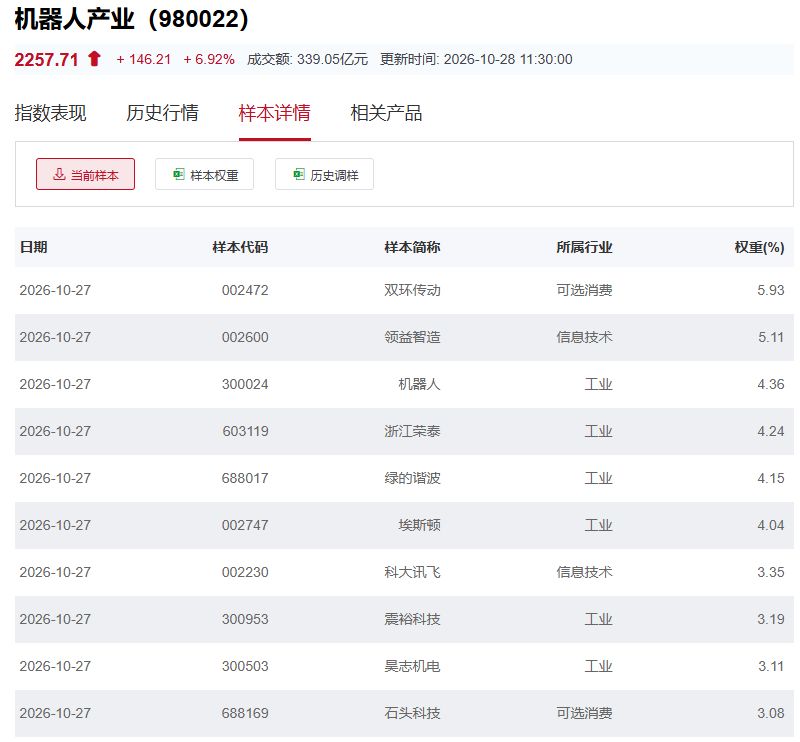The width and height of the screenshot is (800, 742).
Task: Click 信息技术 industry in the 科大讯飞 row
Action: [x=584, y=572]
